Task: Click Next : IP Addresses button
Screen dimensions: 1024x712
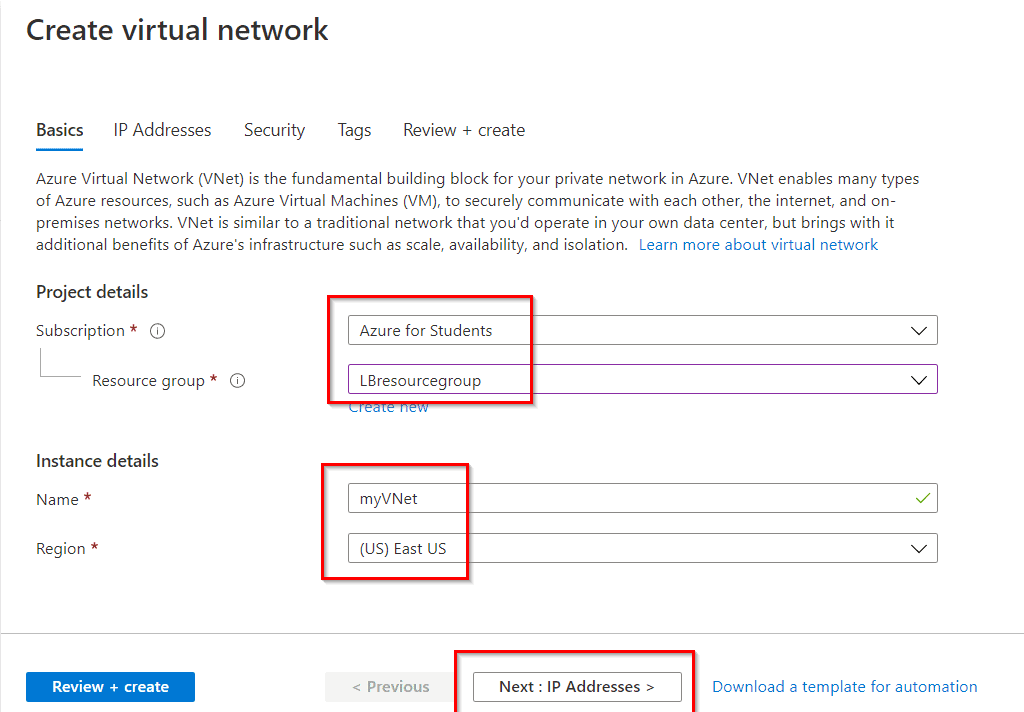Action: tap(575, 687)
